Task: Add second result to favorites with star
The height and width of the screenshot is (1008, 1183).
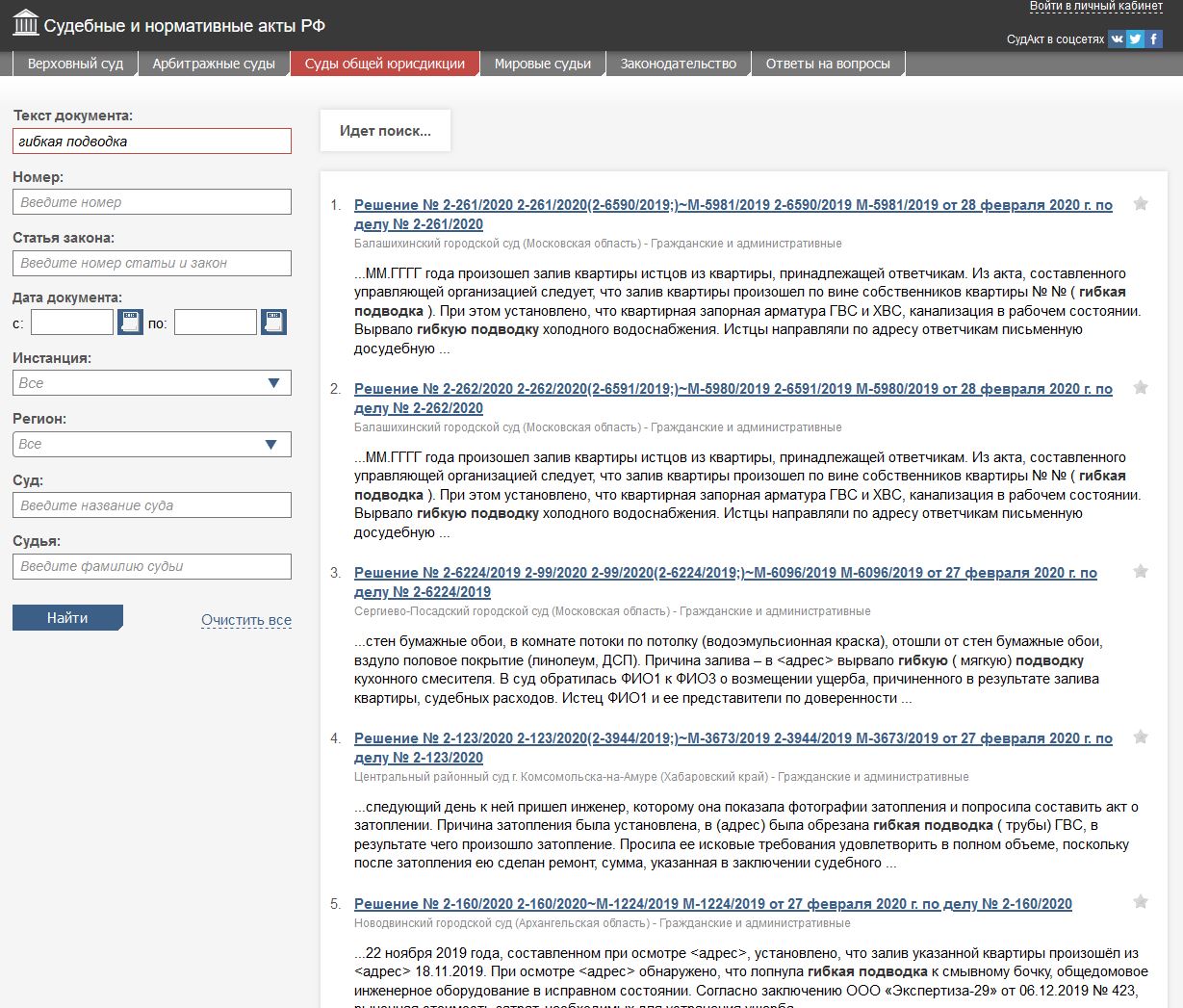Action: pyautogui.click(x=1141, y=387)
